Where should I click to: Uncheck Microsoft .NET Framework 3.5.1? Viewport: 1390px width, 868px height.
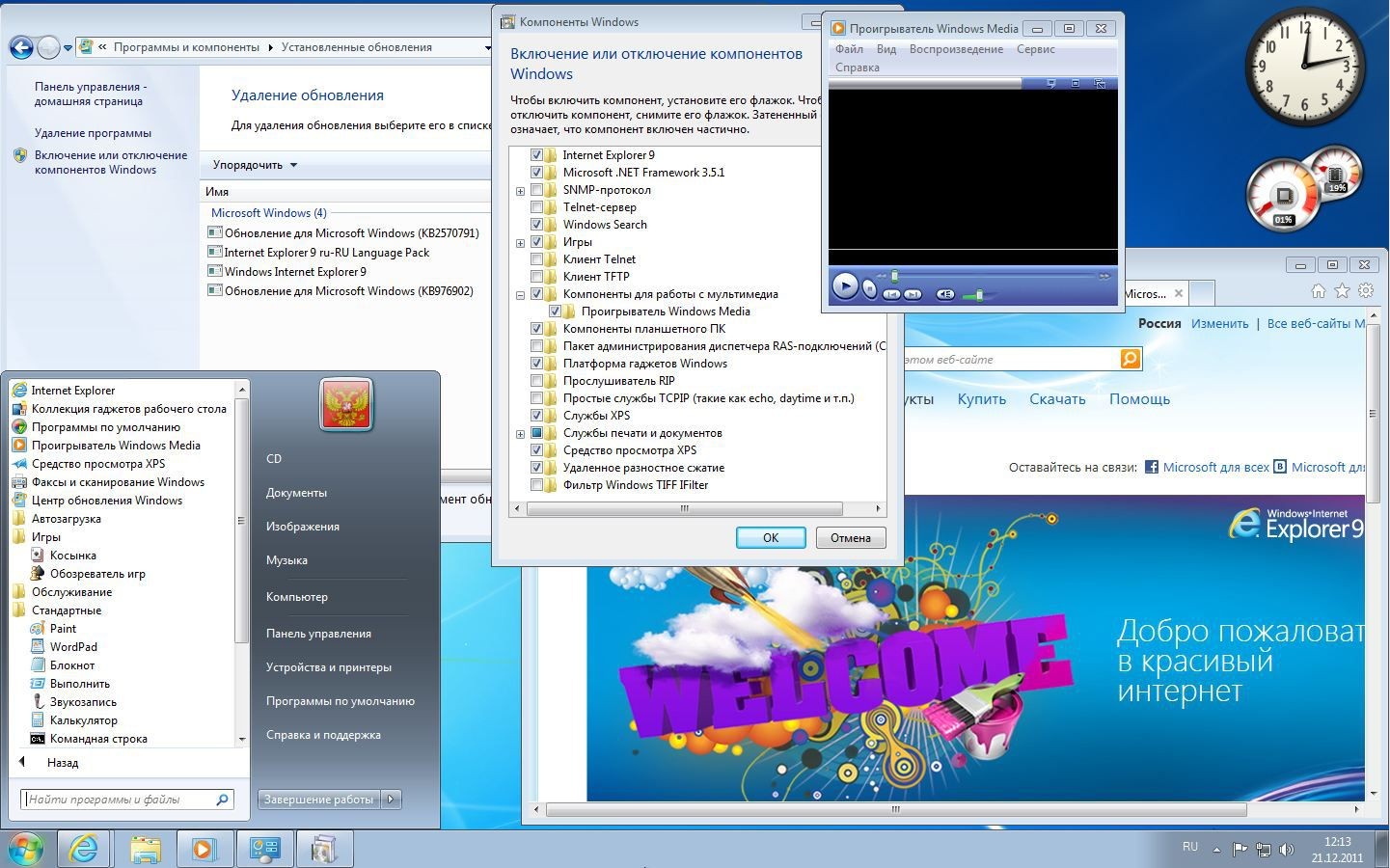click(536, 172)
